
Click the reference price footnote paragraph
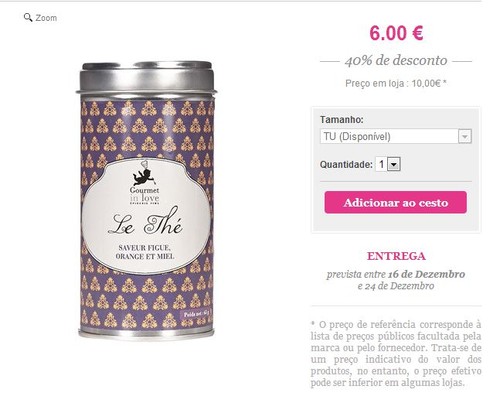pos(396,353)
